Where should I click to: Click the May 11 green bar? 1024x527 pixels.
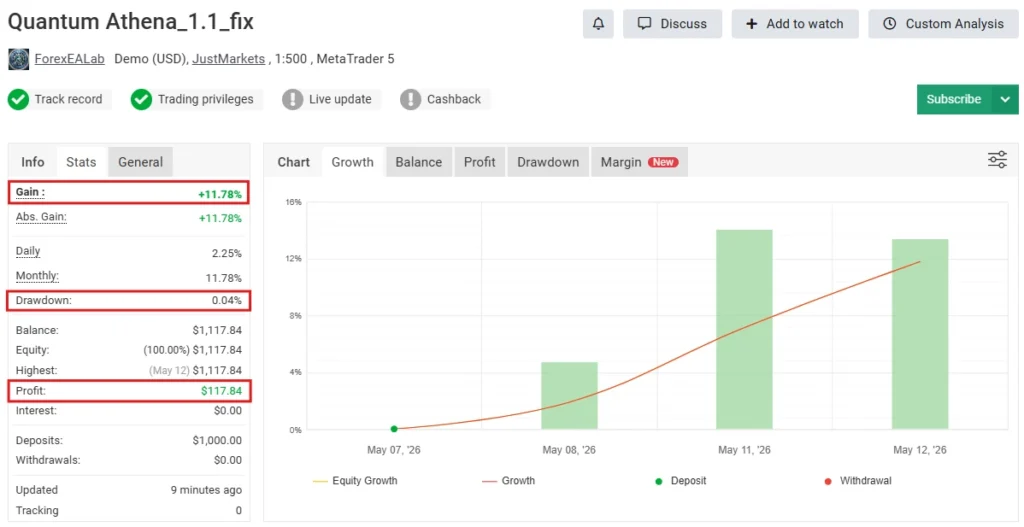click(744, 330)
